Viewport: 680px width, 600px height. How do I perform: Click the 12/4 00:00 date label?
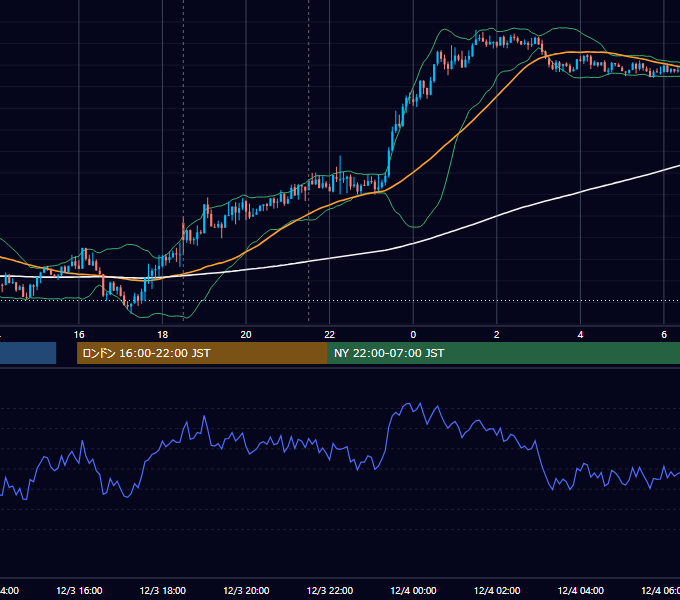point(413,591)
